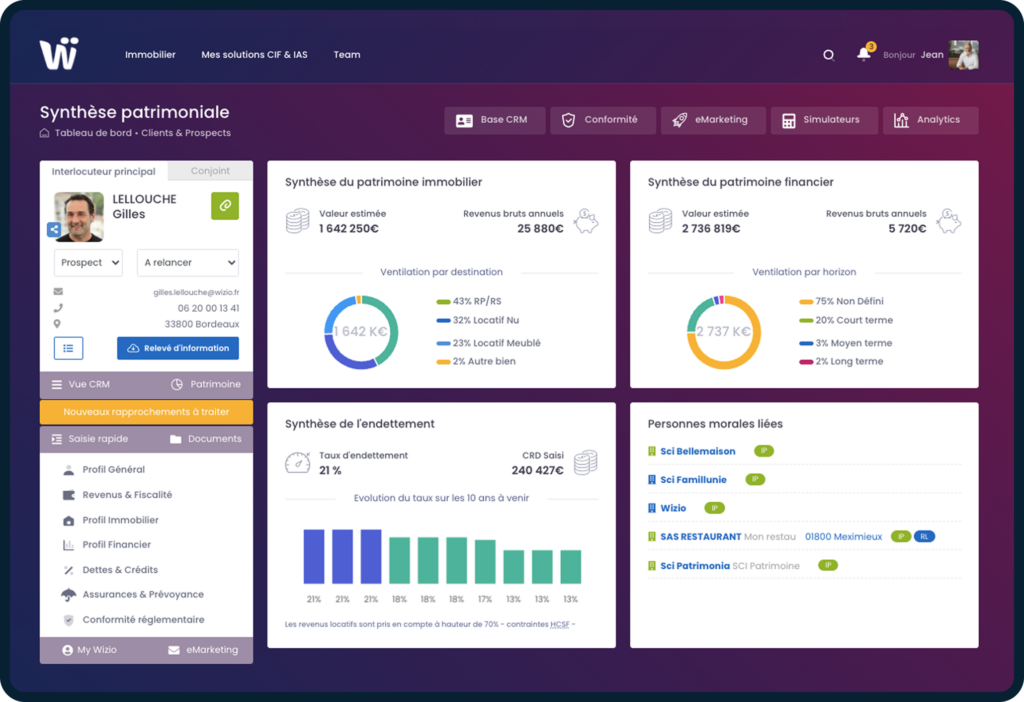The height and width of the screenshot is (702, 1024).
Task: Click the blue share icon on the profile photo
Action: 52,229
